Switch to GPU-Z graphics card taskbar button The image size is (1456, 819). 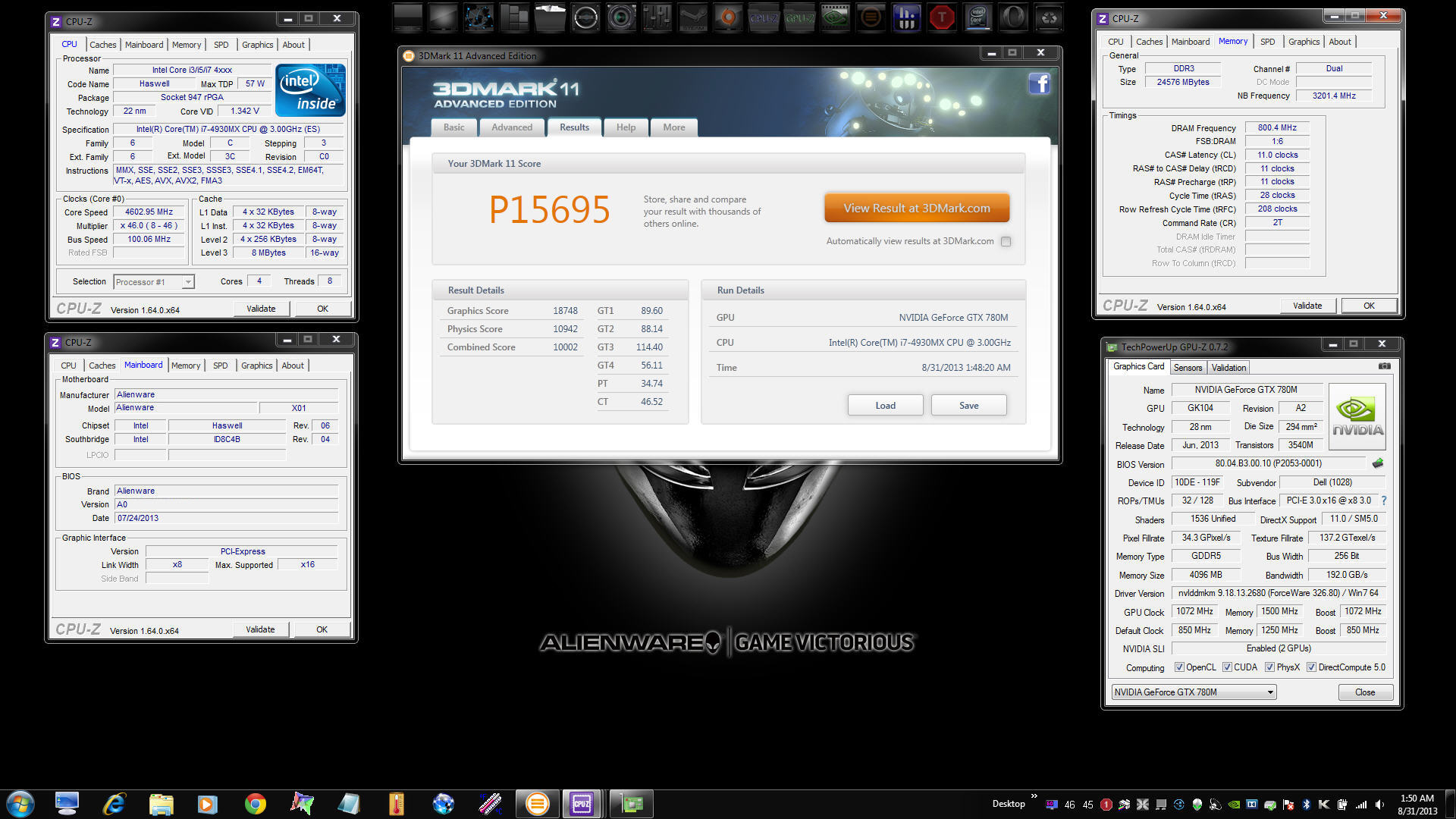click(632, 804)
